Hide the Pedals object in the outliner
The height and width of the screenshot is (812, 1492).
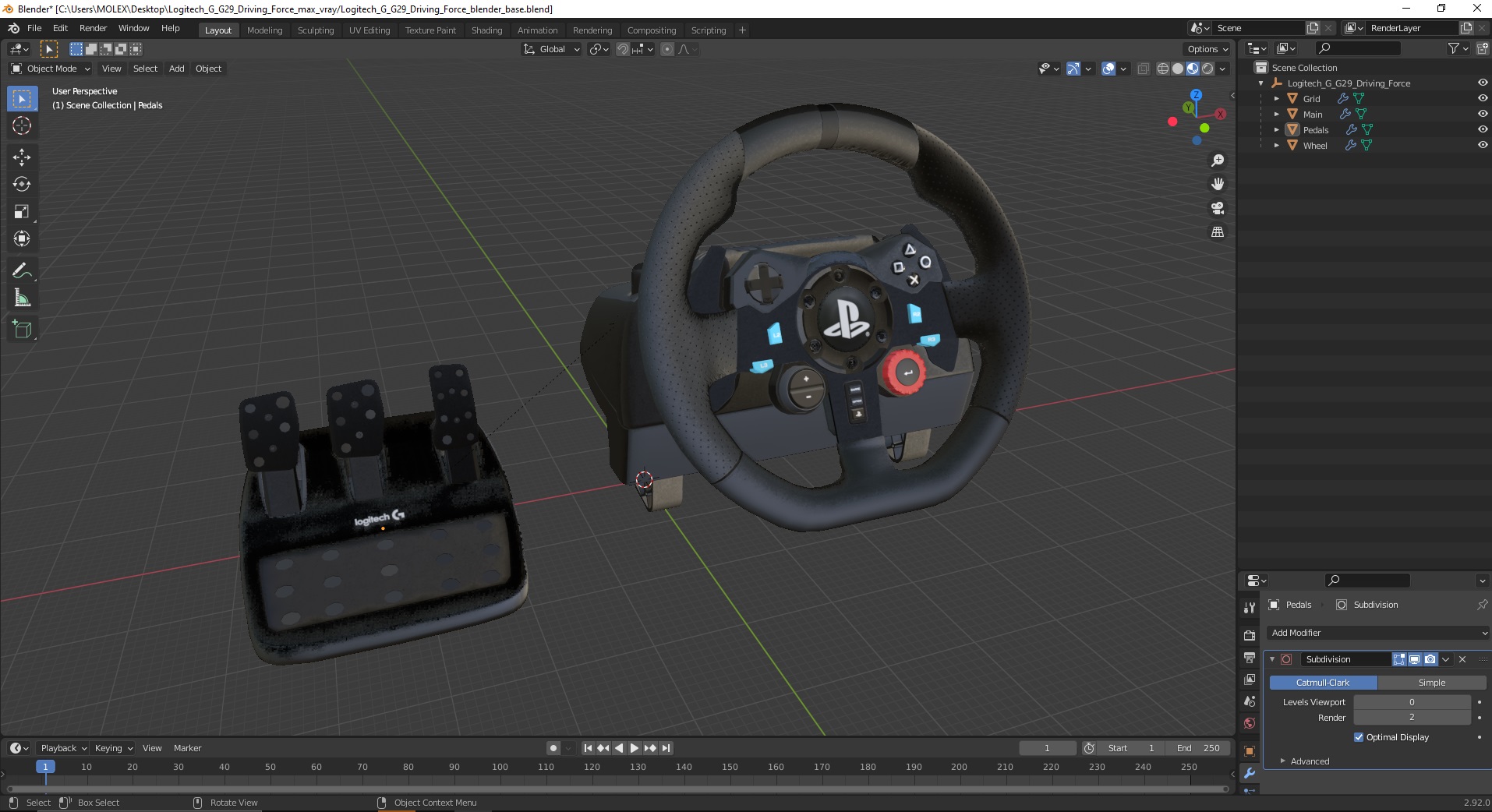coord(1483,130)
